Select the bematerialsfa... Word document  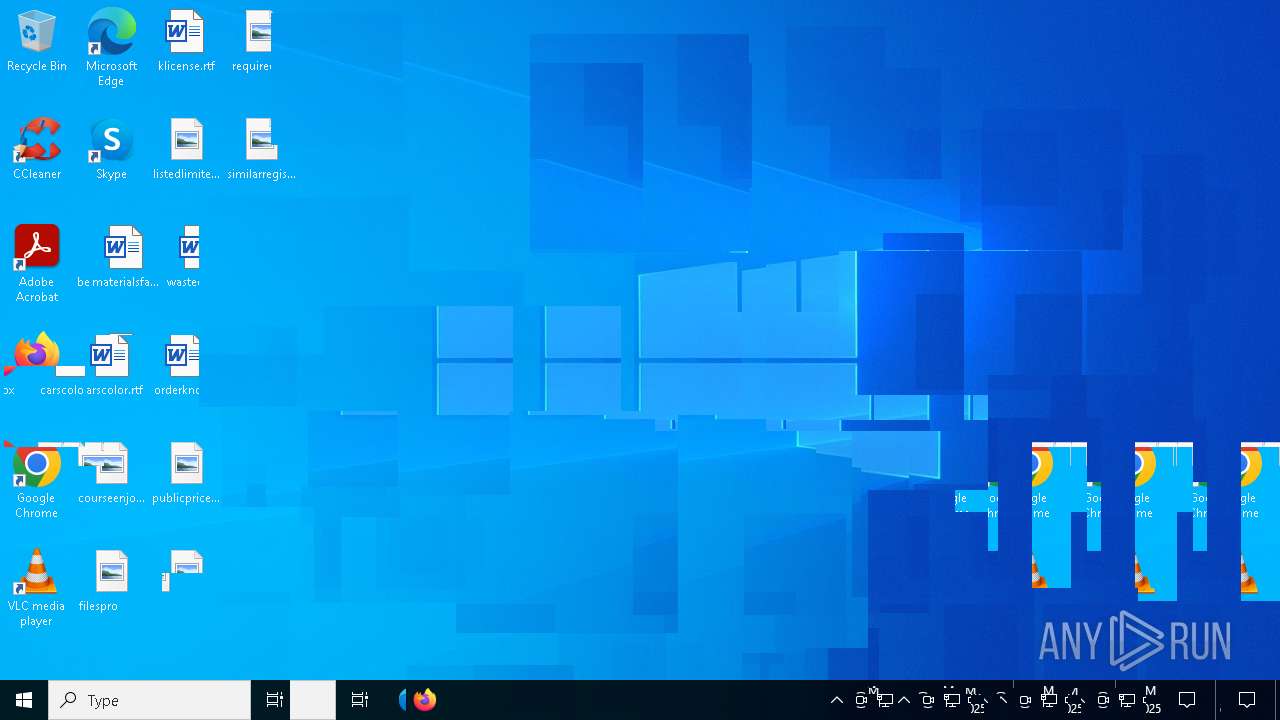click(x=119, y=258)
